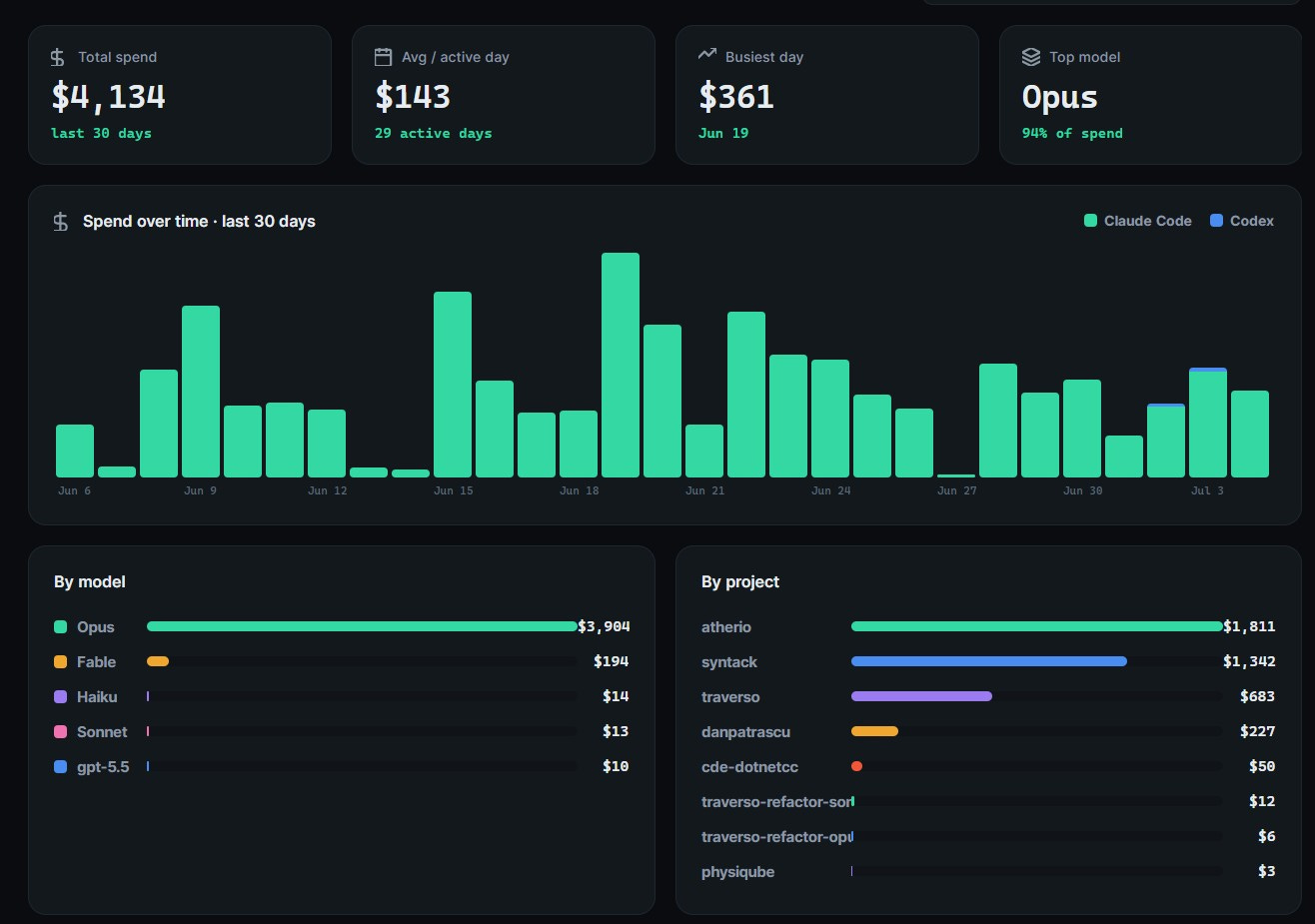This screenshot has width=1315, height=924.
Task: Click the $683 traverso amount
Action: tap(1258, 696)
